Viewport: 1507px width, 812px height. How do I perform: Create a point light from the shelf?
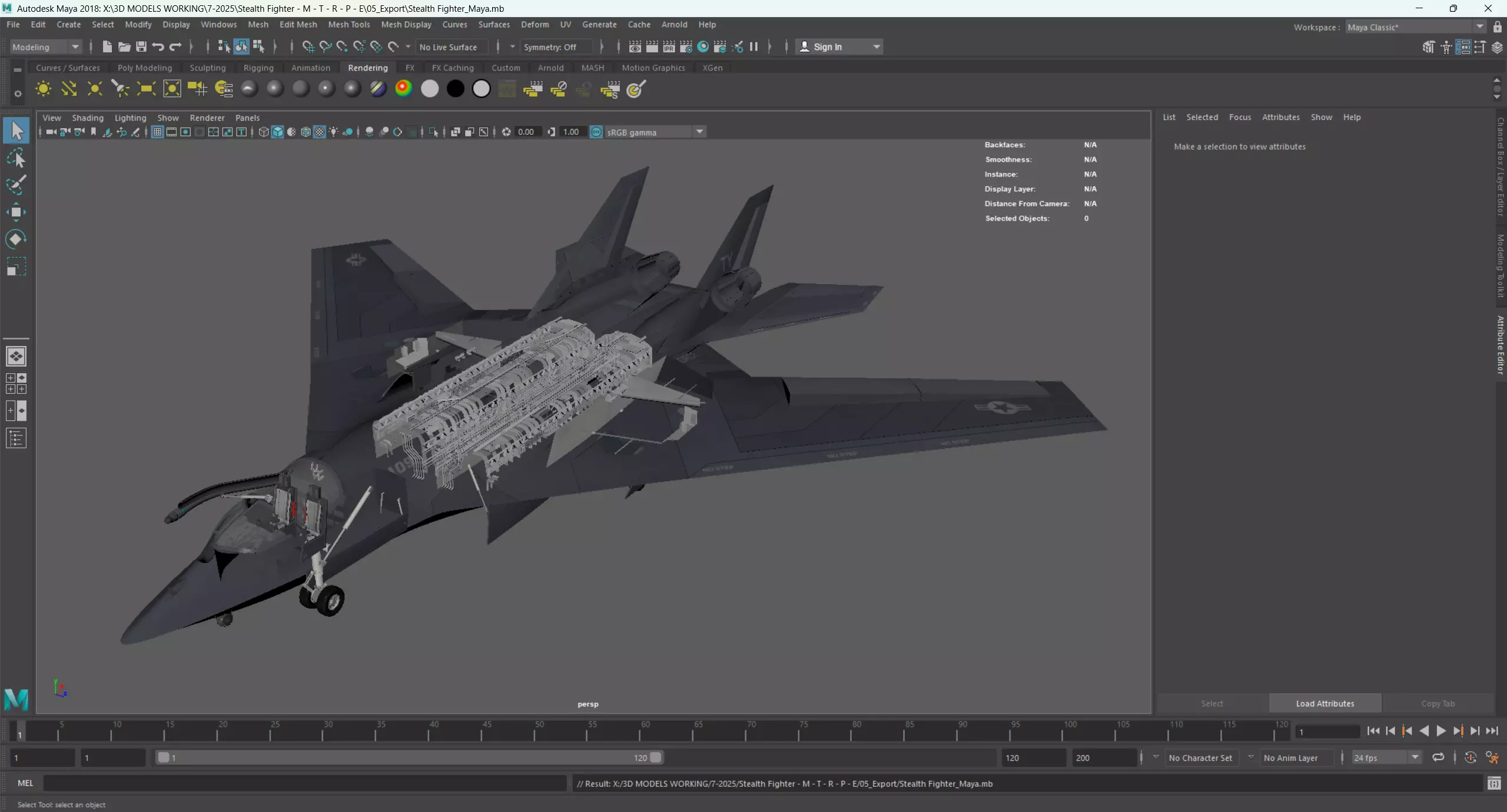tap(95, 89)
